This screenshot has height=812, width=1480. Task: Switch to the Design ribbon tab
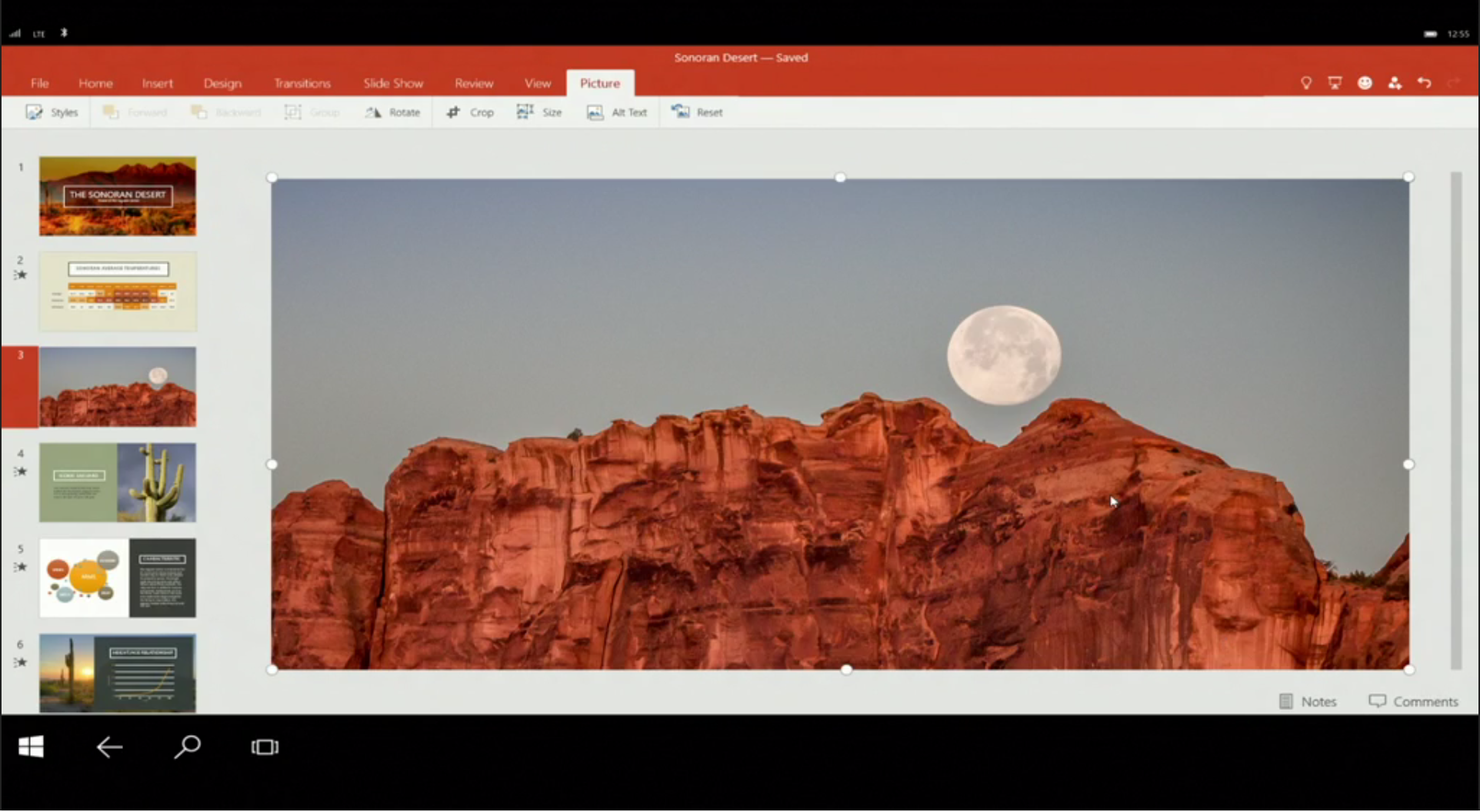[222, 82]
